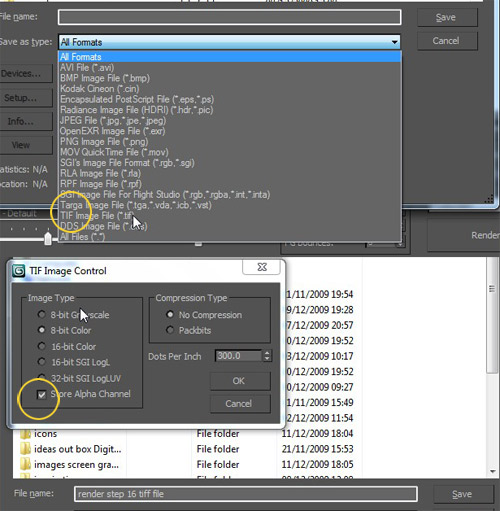
Task: Increase Dots Per Inch spinner value
Action: tap(267, 353)
